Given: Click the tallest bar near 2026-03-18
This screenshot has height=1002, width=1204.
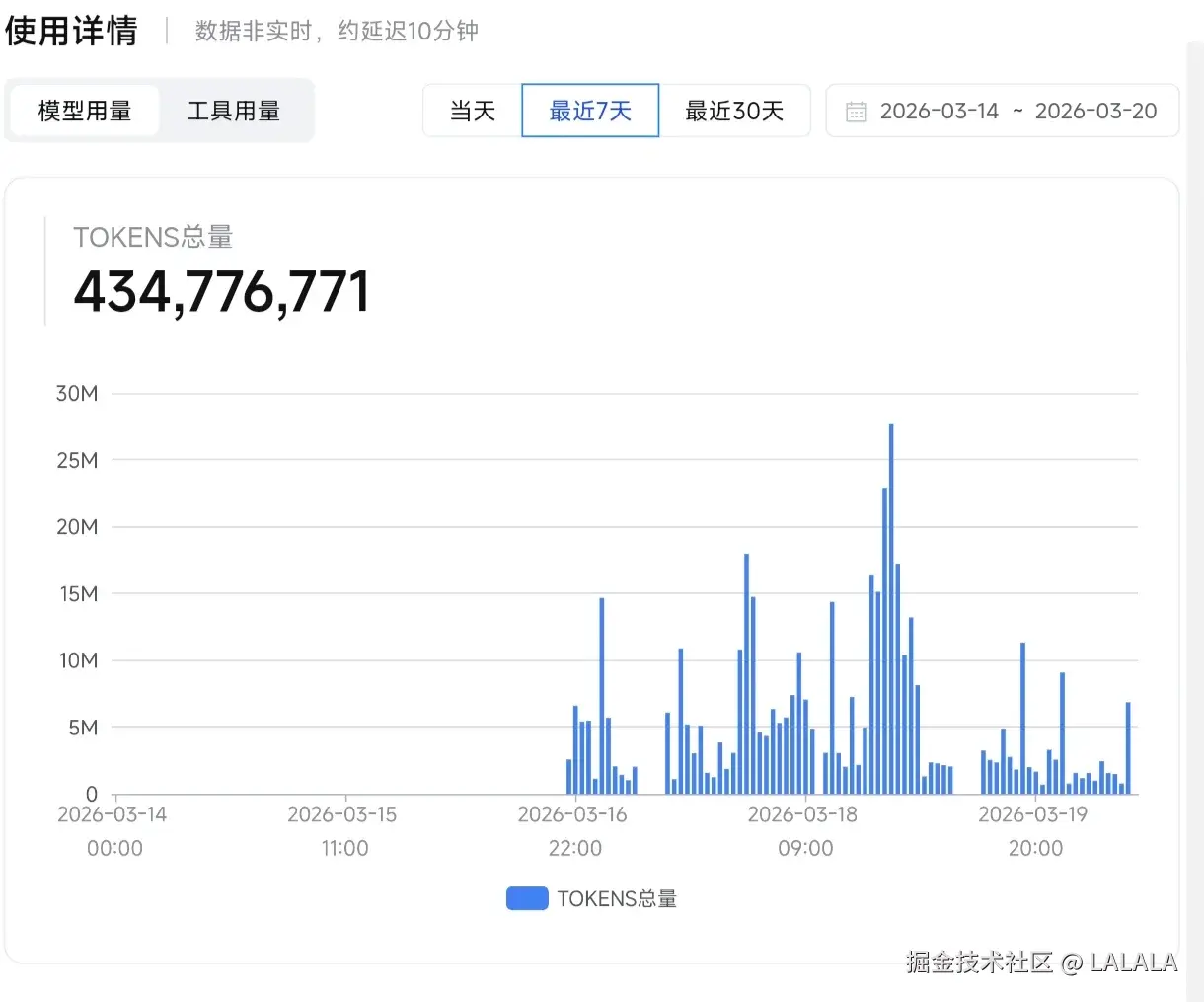Looking at the screenshot, I should [891, 592].
